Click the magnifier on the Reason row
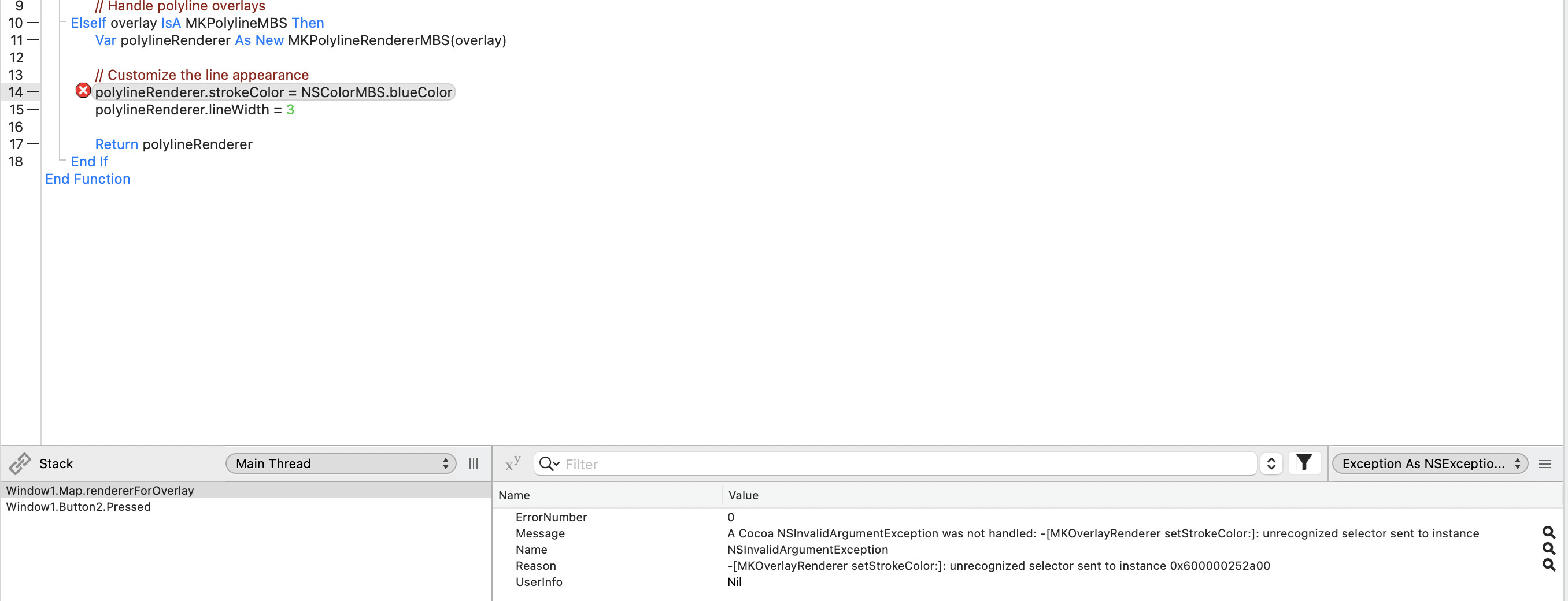This screenshot has width=1568, height=601. point(1548,566)
